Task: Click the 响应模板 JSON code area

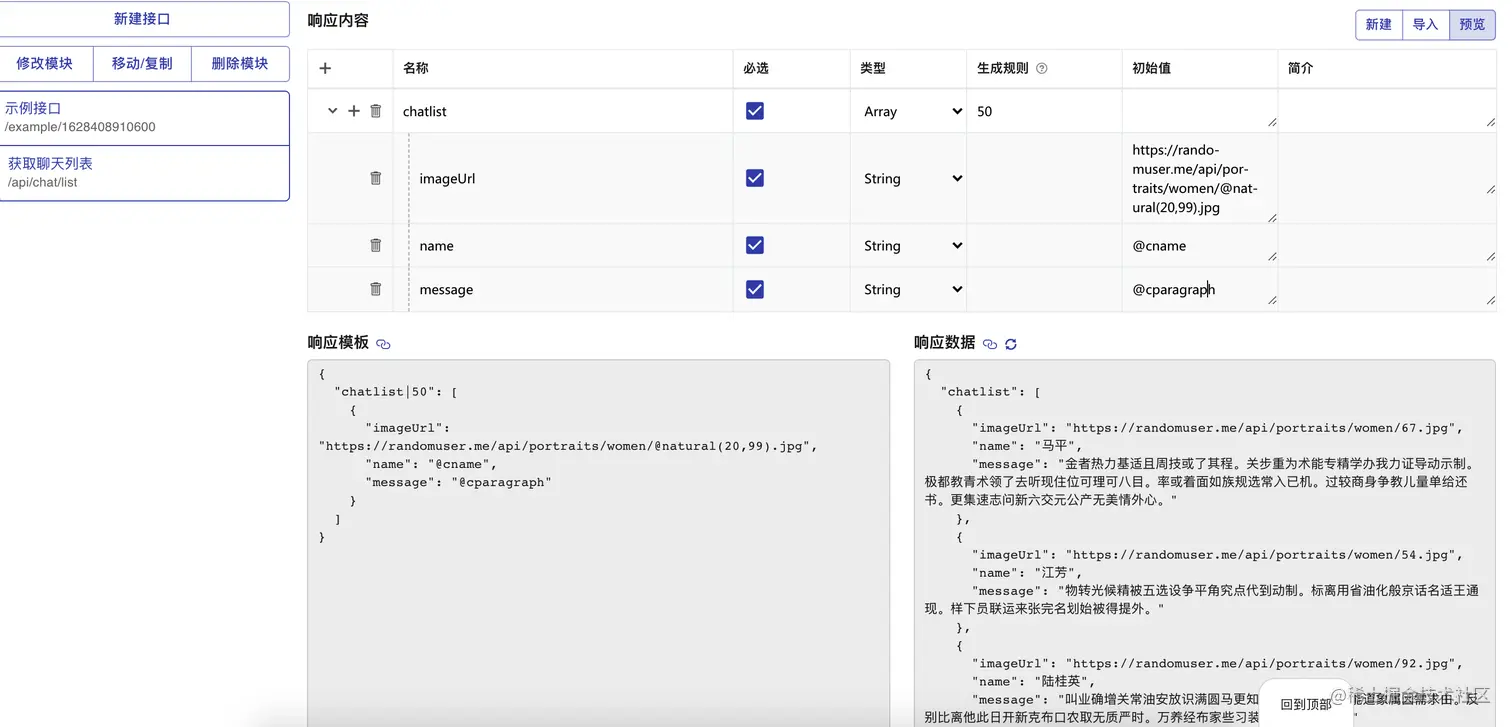Action: [599, 543]
